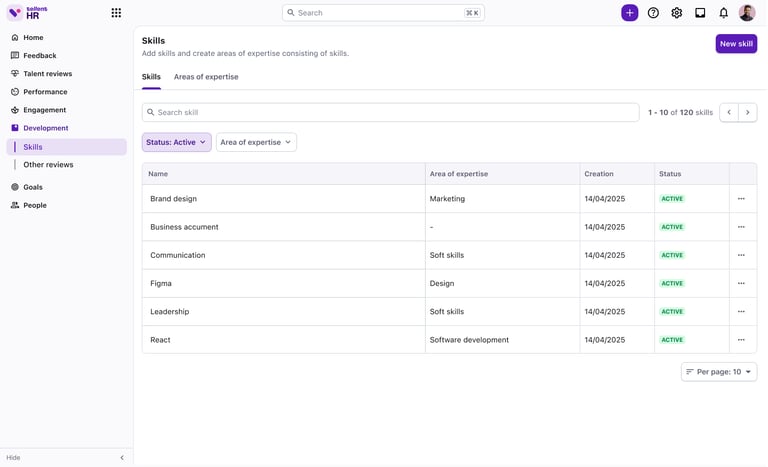Click the user profile avatar
This screenshot has height=467, width=768.
[747, 13]
